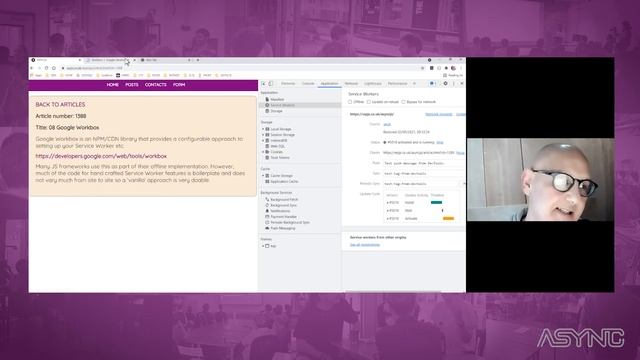The height and width of the screenshot is (360, 640).
Task: Expand the Local Storage tree node
Action: click(x=263, y=129)
